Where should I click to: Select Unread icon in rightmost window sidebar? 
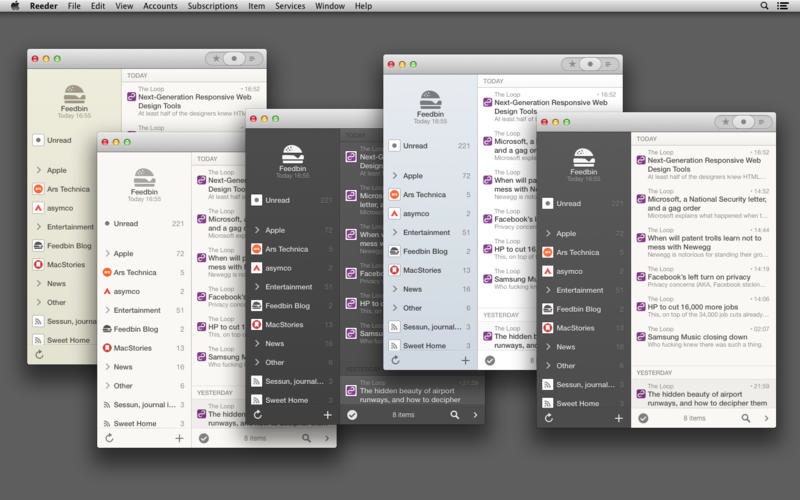point(547,203)
